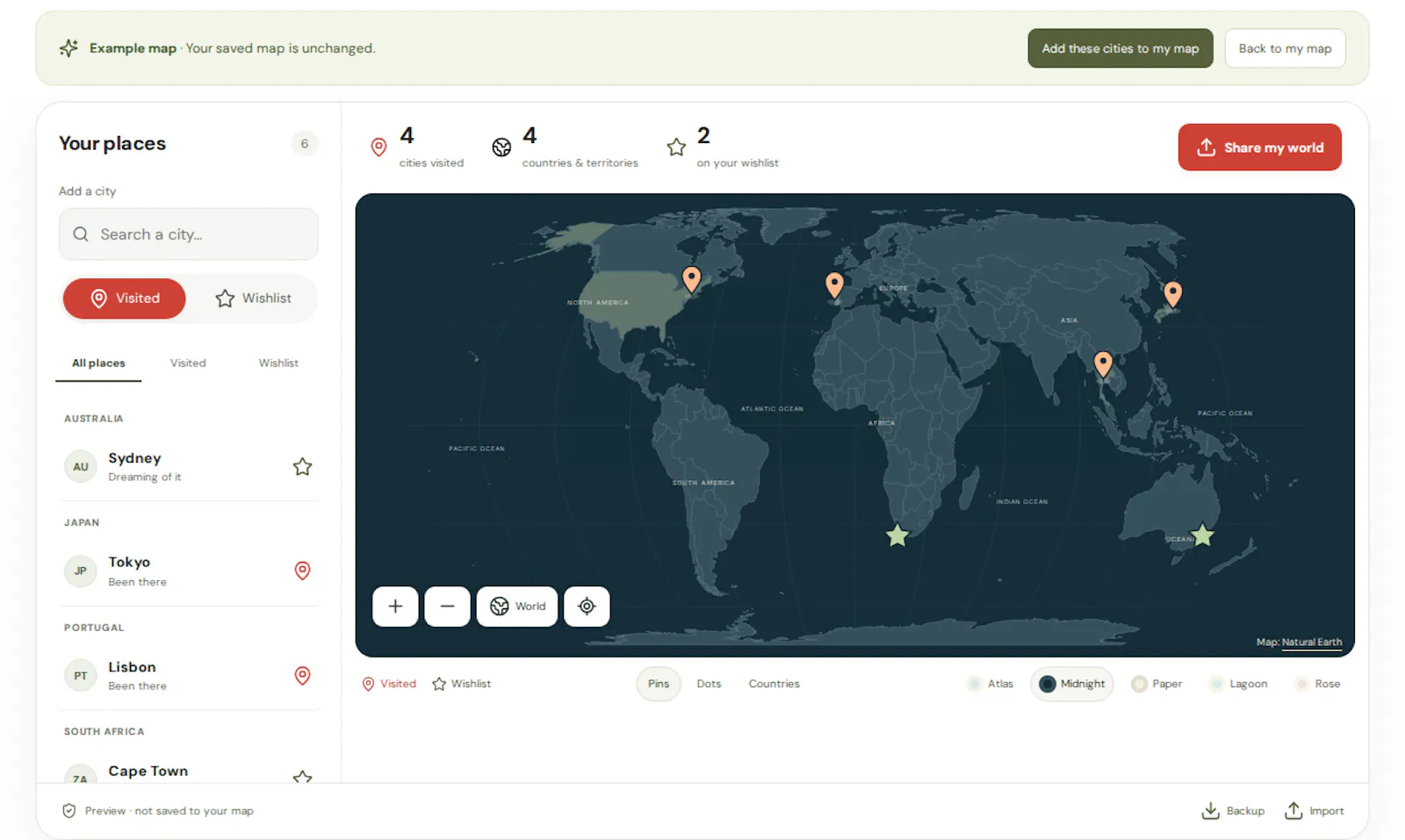Click the New York map pin

691,279
